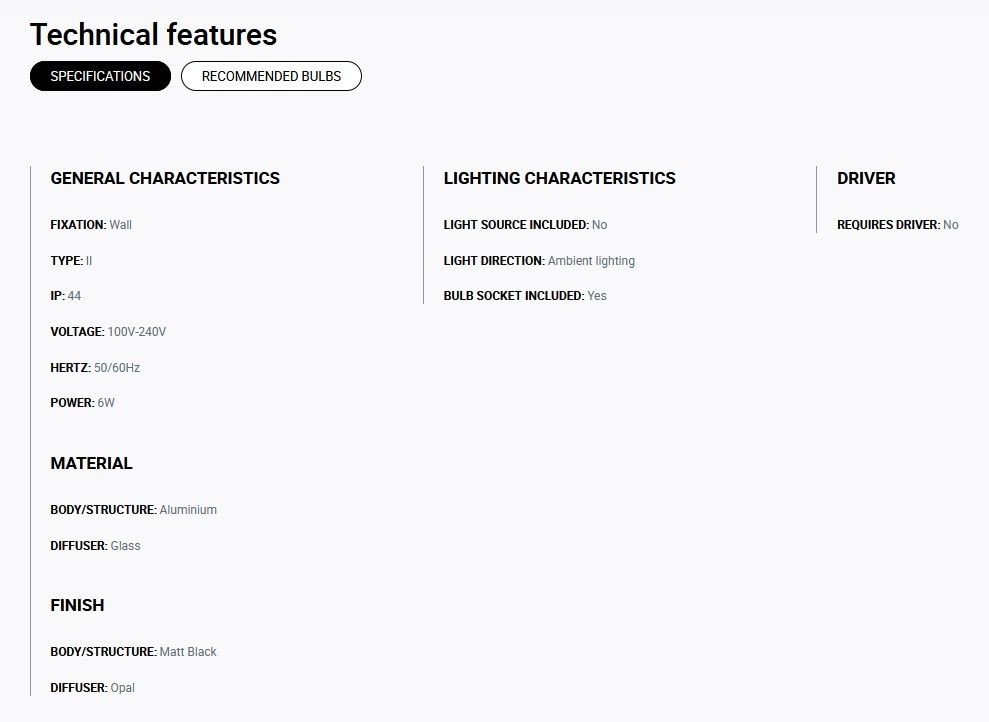
Task: Switch to the Recommended Bulbs tab
Action: point(271,76)
